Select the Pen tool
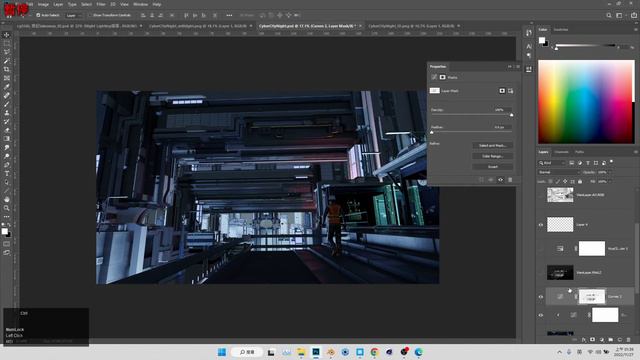 click(7, 165)
